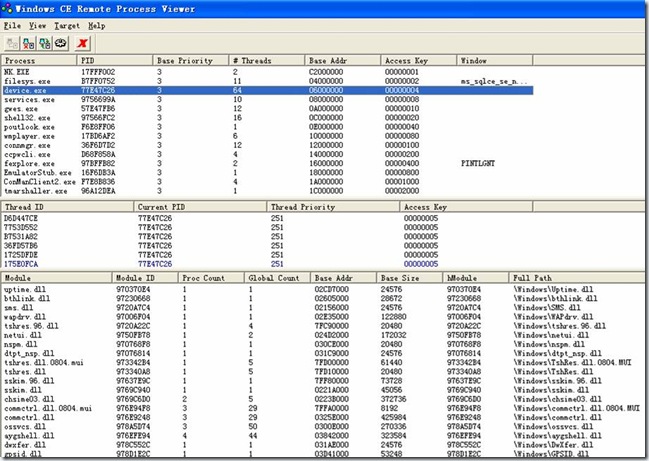Open the Help menu

96,24
